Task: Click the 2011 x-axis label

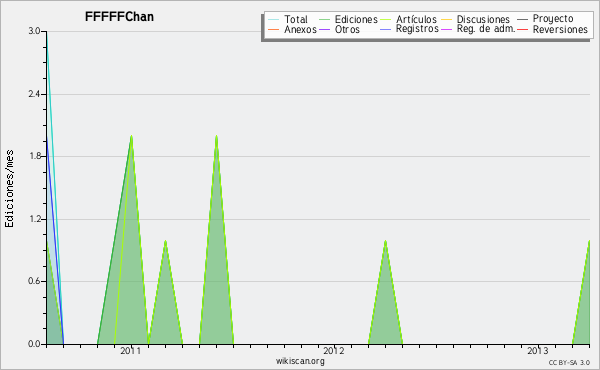Action: (131, 350)
